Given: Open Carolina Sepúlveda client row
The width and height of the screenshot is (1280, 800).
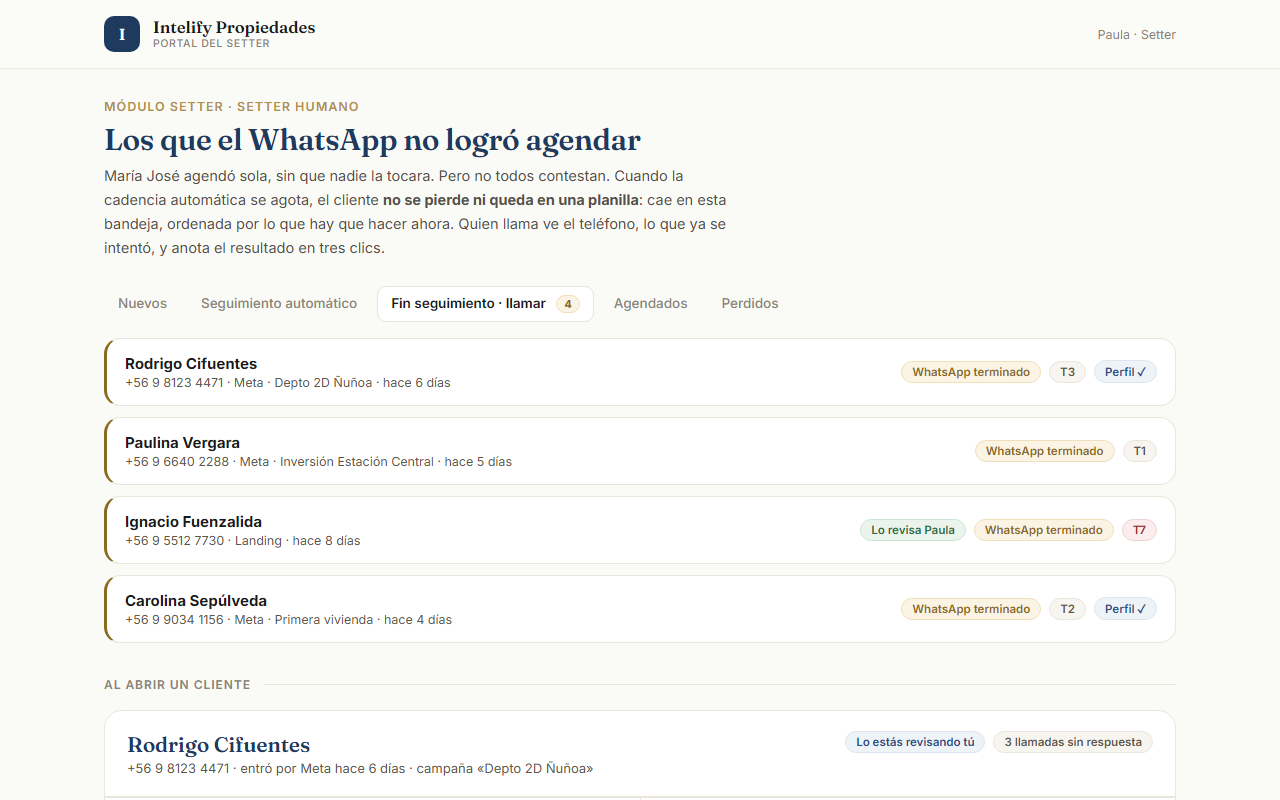Looking at the screenshot, I should point(640,609).
